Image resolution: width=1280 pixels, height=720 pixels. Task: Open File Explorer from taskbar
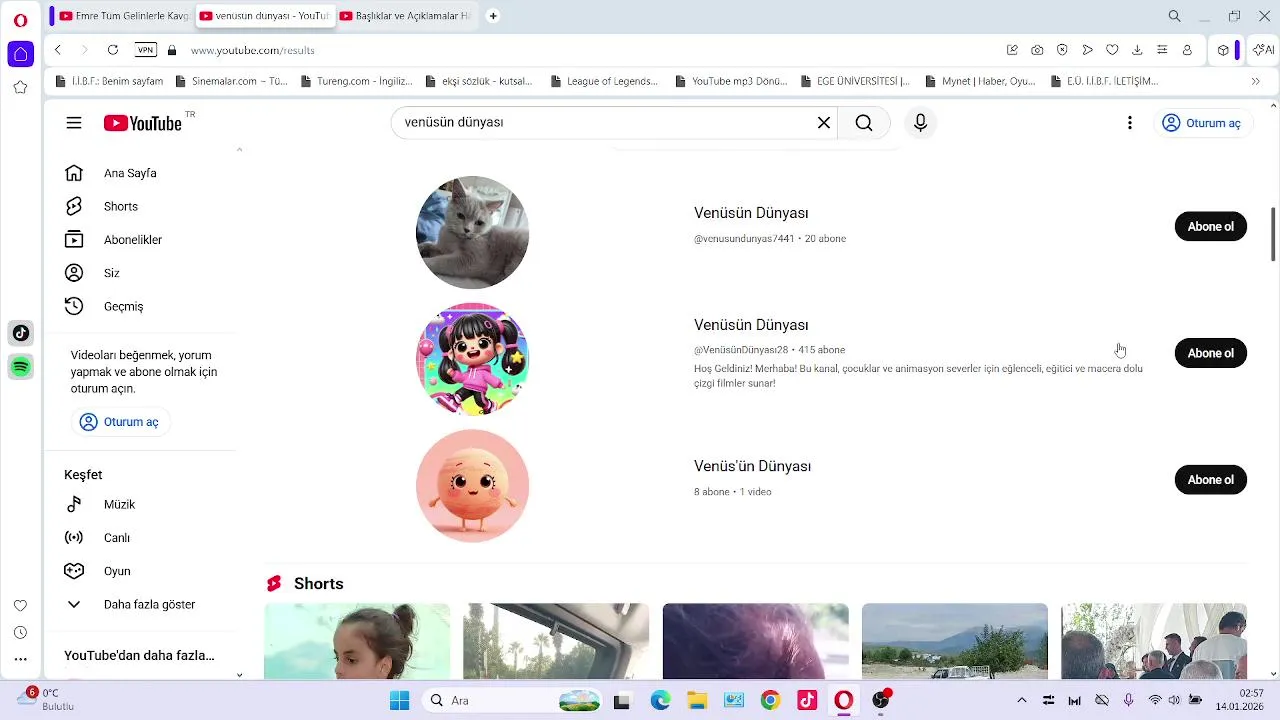(x=696, y=701)
